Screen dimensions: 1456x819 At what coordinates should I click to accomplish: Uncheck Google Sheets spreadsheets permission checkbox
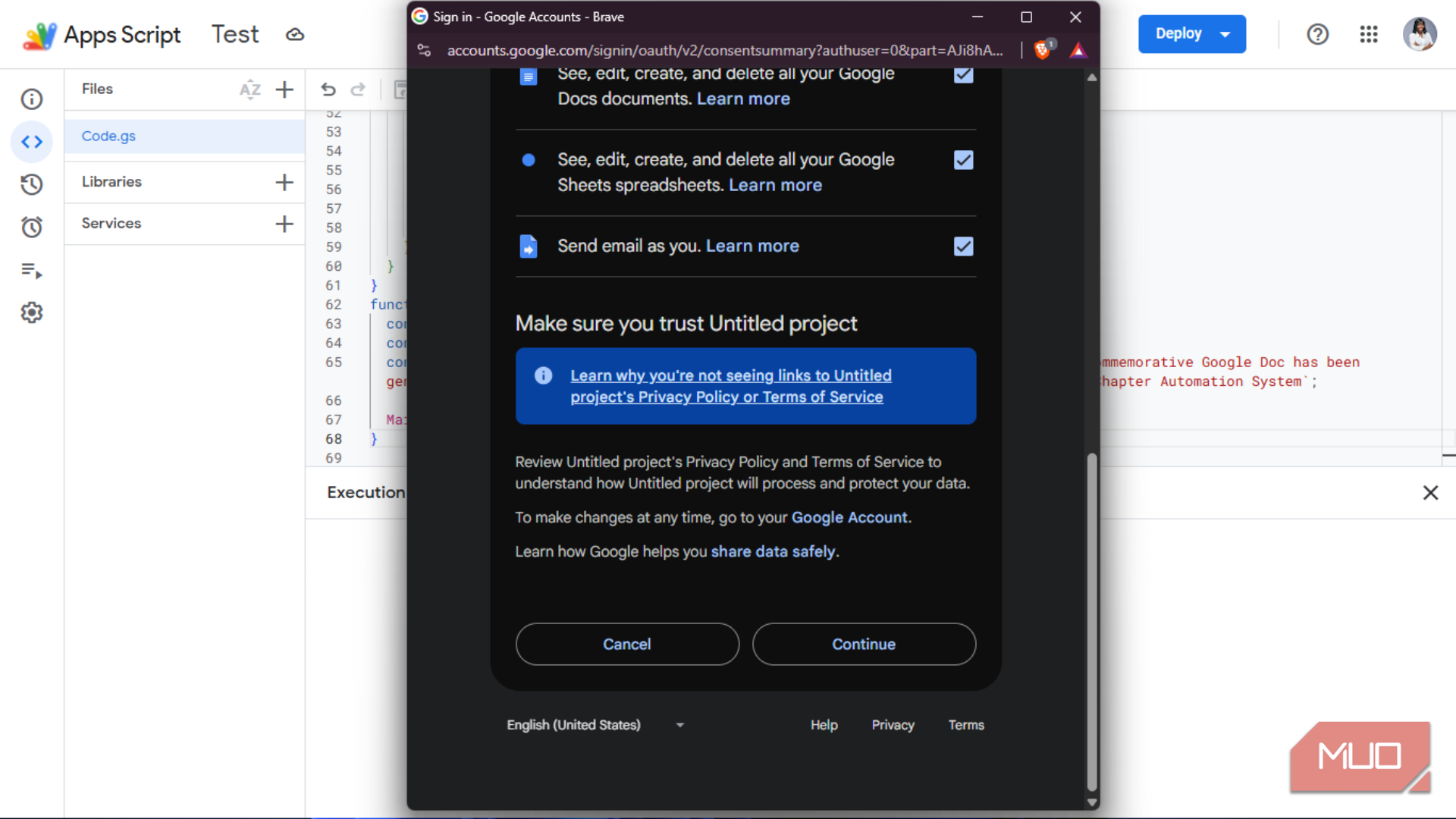point(964,160)
